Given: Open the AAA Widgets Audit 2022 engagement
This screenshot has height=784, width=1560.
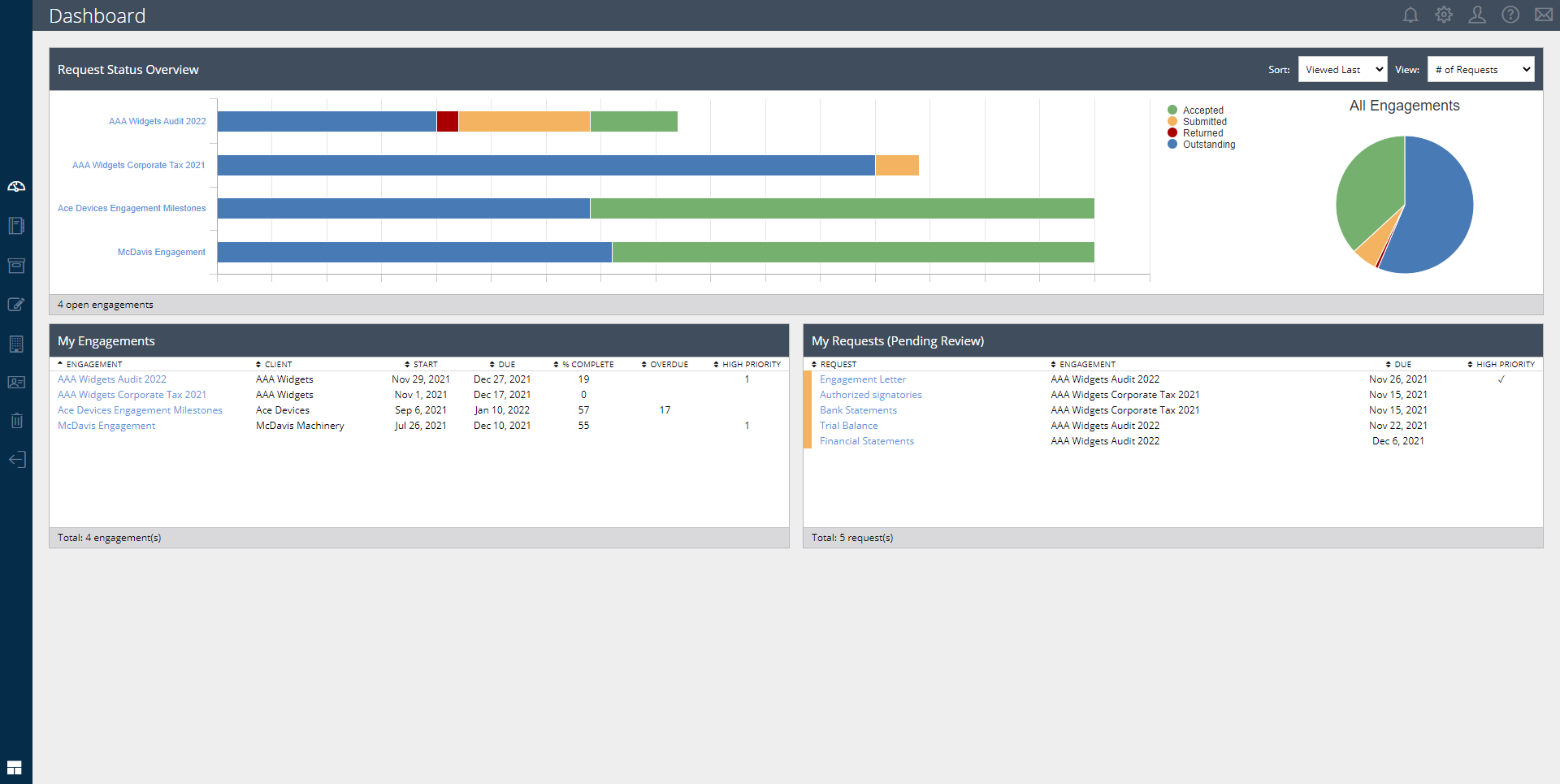Looking at the screenshot, I should pos(111,379).
